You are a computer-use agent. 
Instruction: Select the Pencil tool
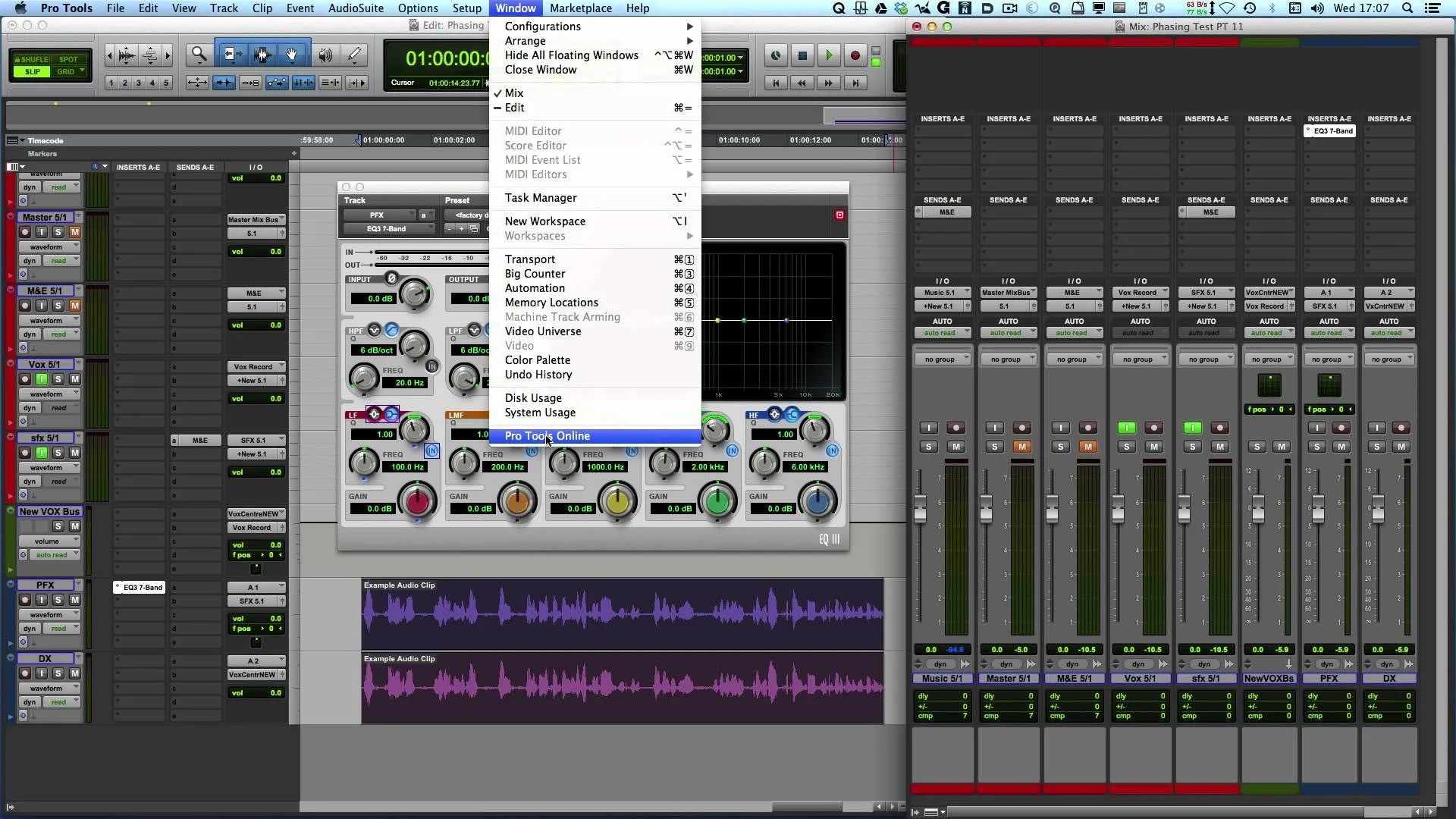[x=354, y=55]
